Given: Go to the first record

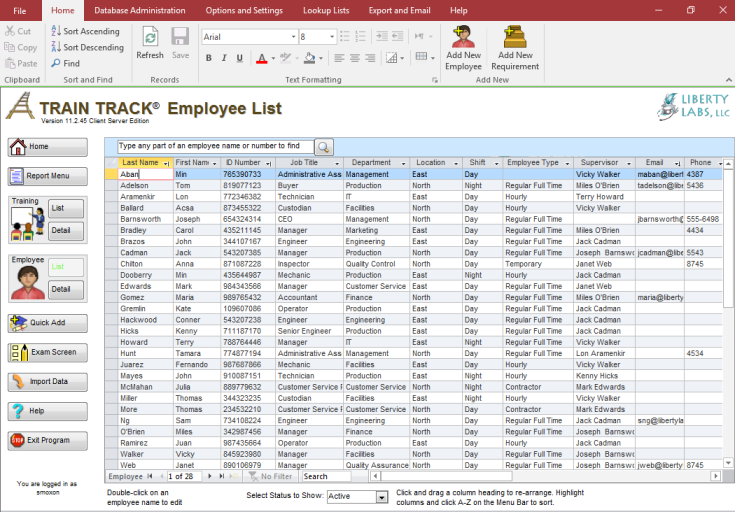Looking at the screenshot, I should click(x=150, y=476).
